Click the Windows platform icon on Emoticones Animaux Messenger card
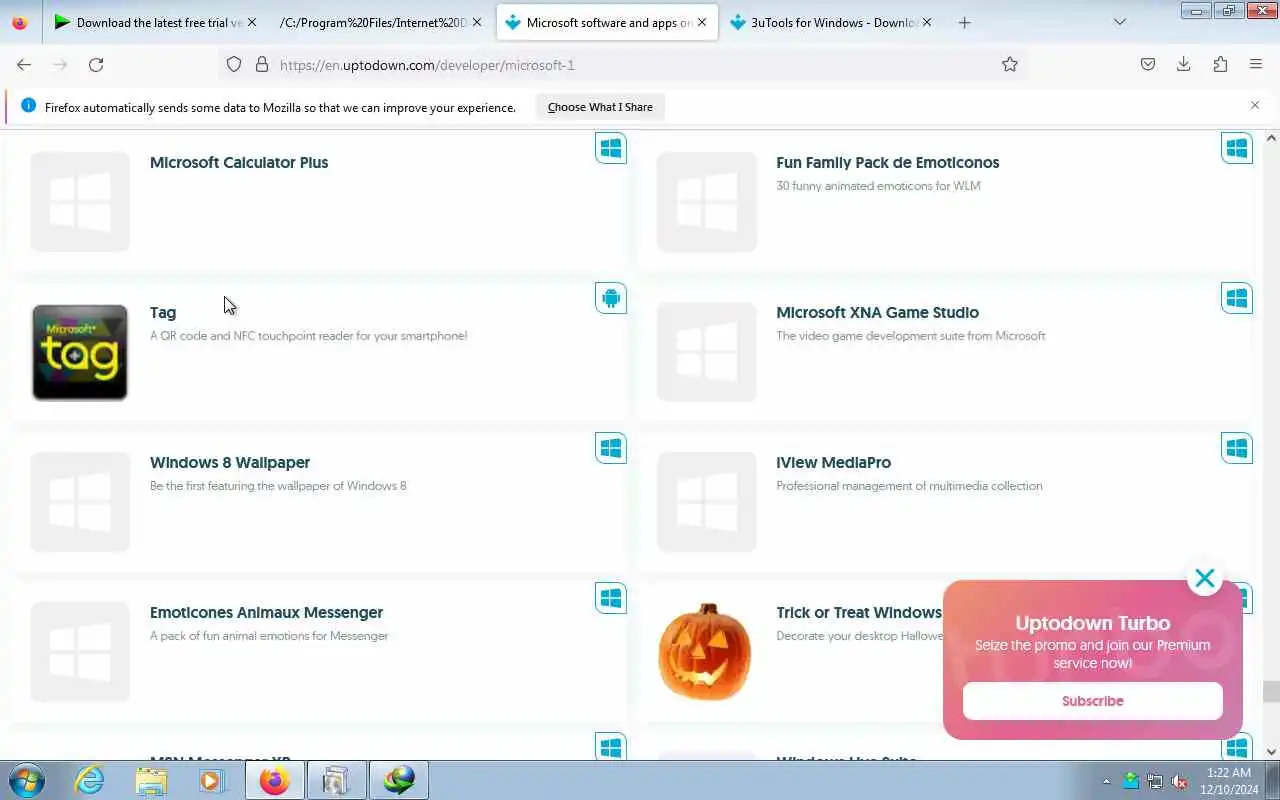 tap(611, 598)
